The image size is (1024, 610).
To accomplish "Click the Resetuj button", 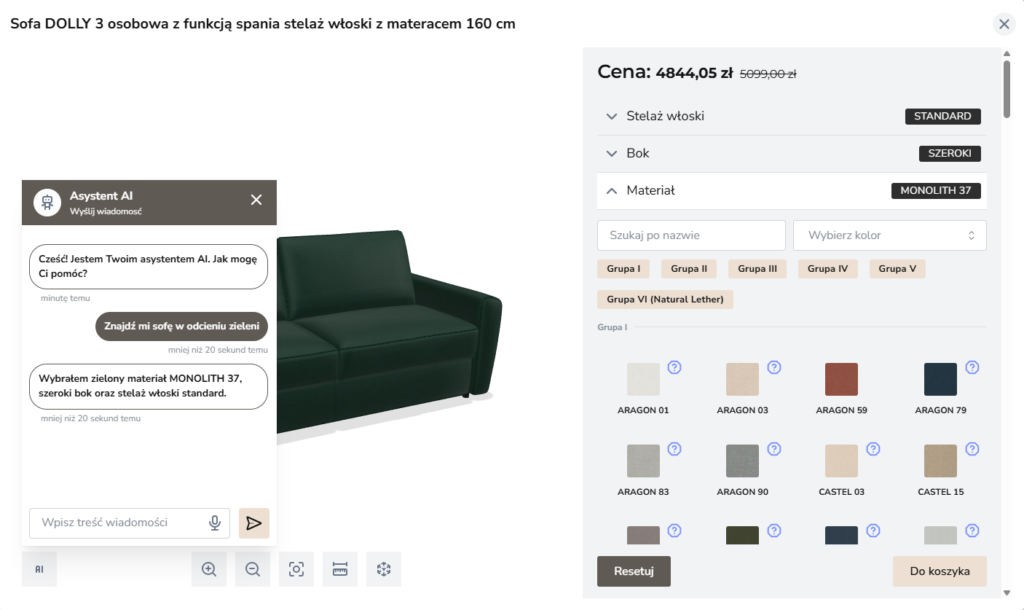I will coord(634,571).
